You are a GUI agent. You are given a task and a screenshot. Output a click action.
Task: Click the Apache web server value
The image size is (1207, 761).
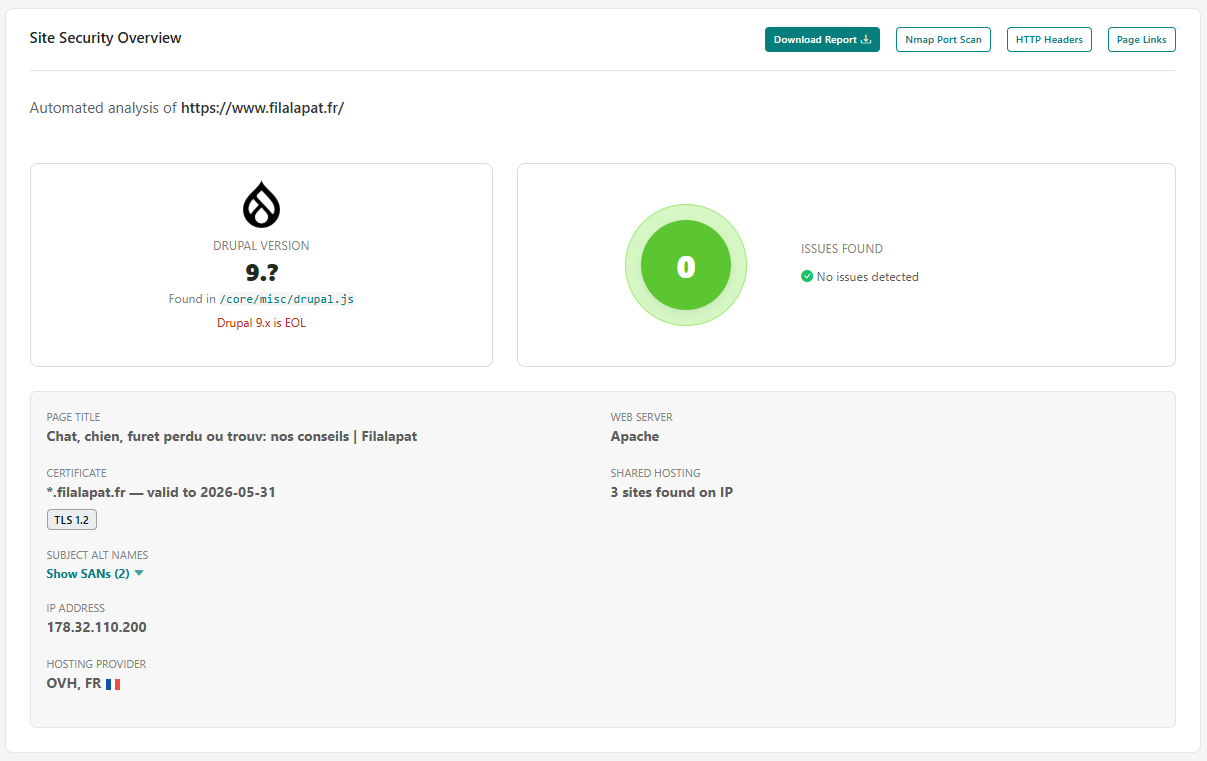tap(635, 436)
